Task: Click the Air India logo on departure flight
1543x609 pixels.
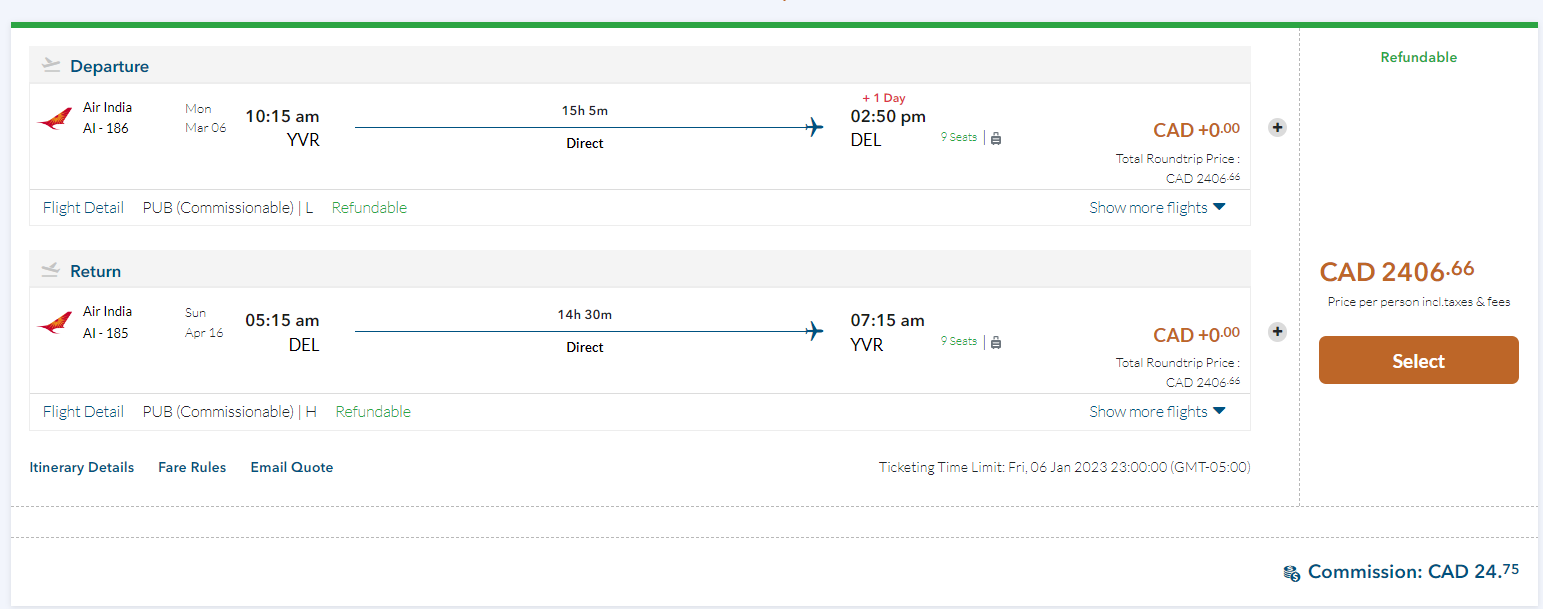Action: click(55, 120)
